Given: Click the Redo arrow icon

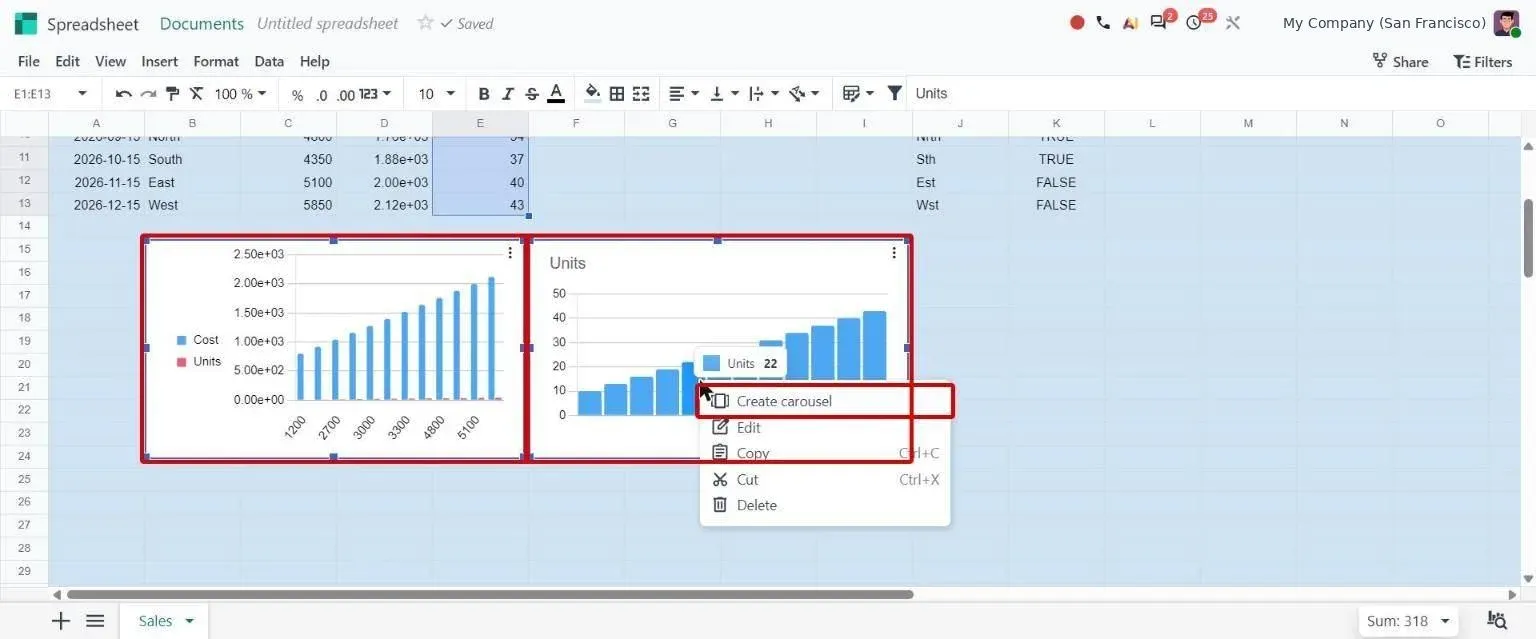Looking at the screenshot, I should click(148, 94).
